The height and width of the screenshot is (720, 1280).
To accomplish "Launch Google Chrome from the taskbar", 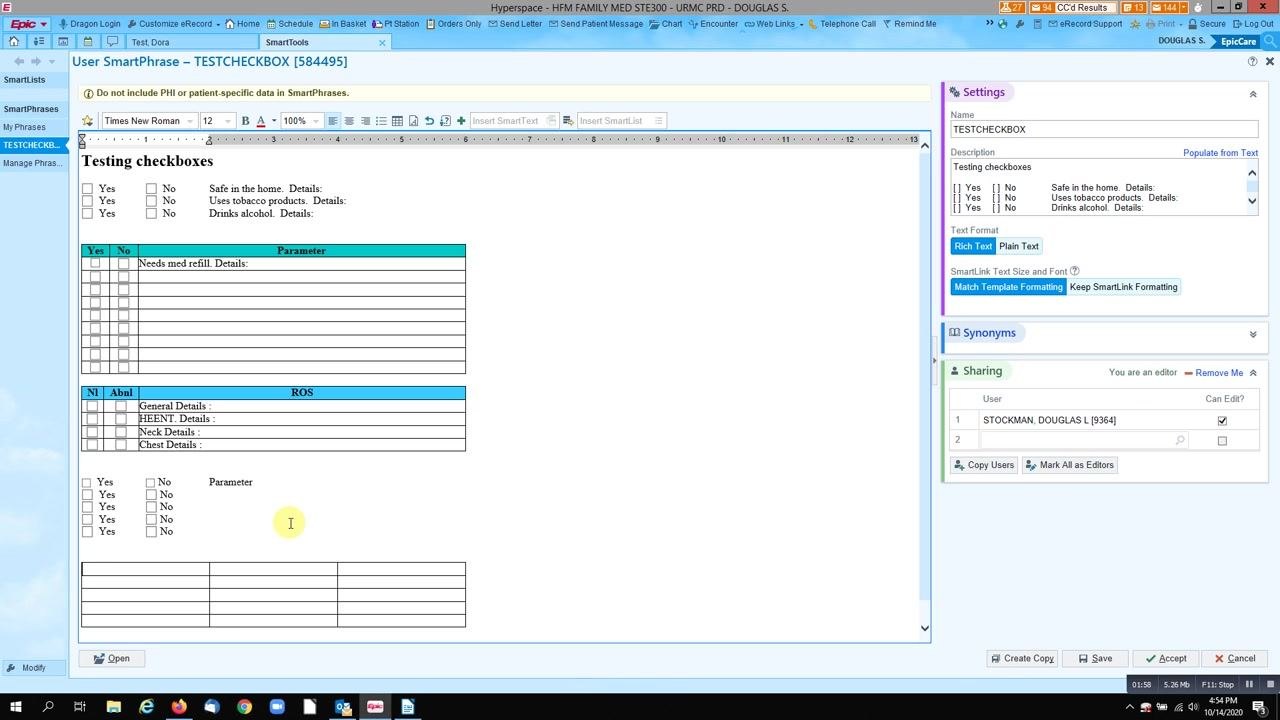I will (244, 707).
